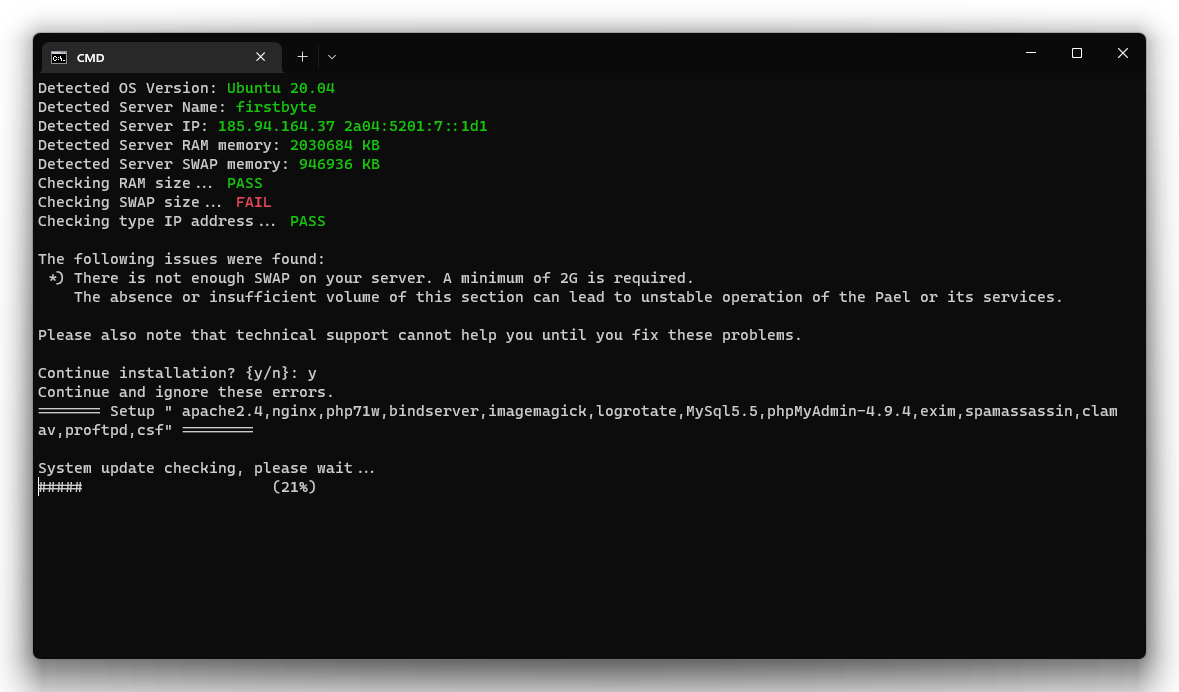Close the terminal window
The height and width of the screenshot is (692, 1179).
[x=1122, y=53]
